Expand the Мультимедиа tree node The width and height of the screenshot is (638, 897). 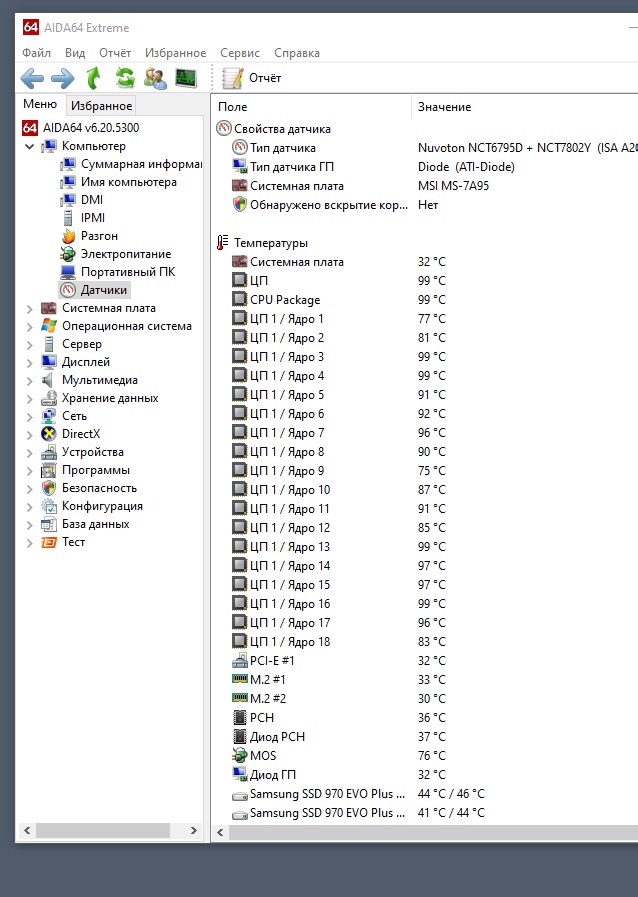tap(30, 381)
